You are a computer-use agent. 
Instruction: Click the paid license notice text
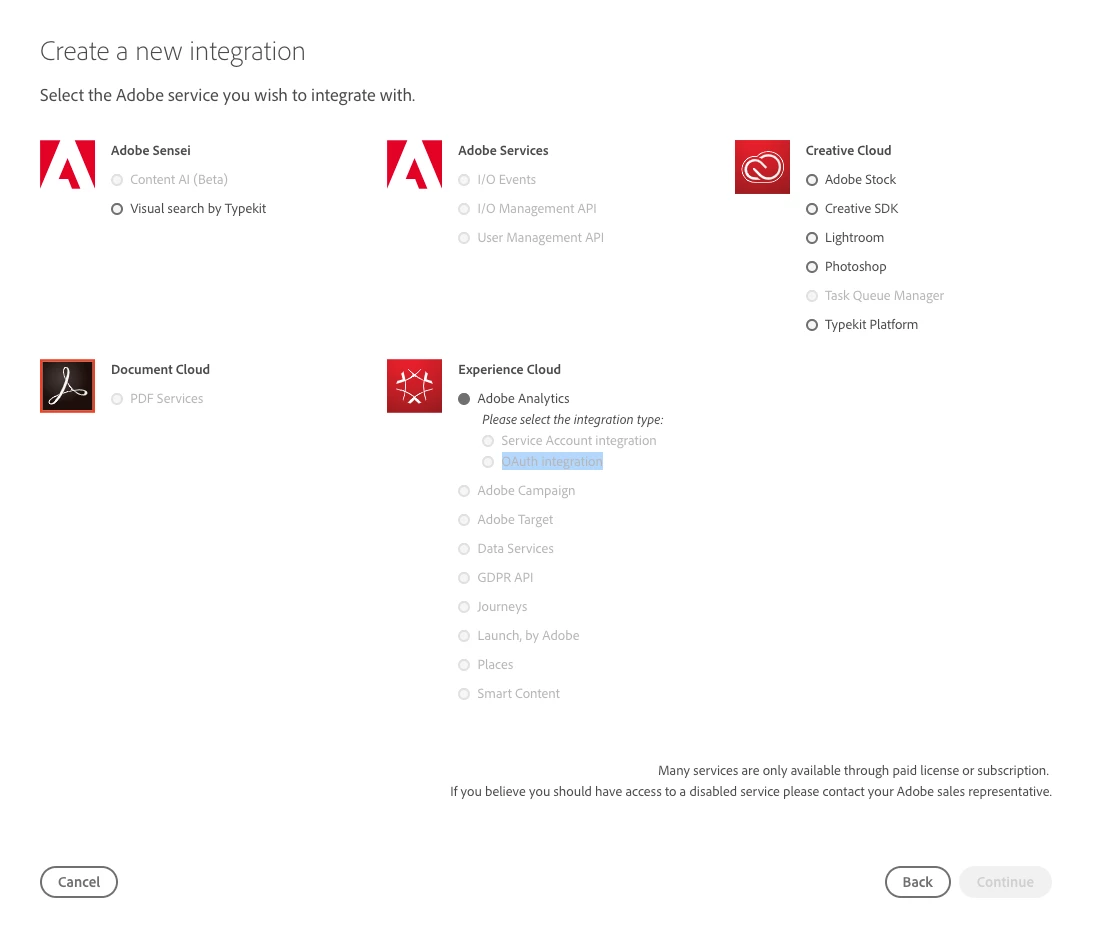click(853, 770)
